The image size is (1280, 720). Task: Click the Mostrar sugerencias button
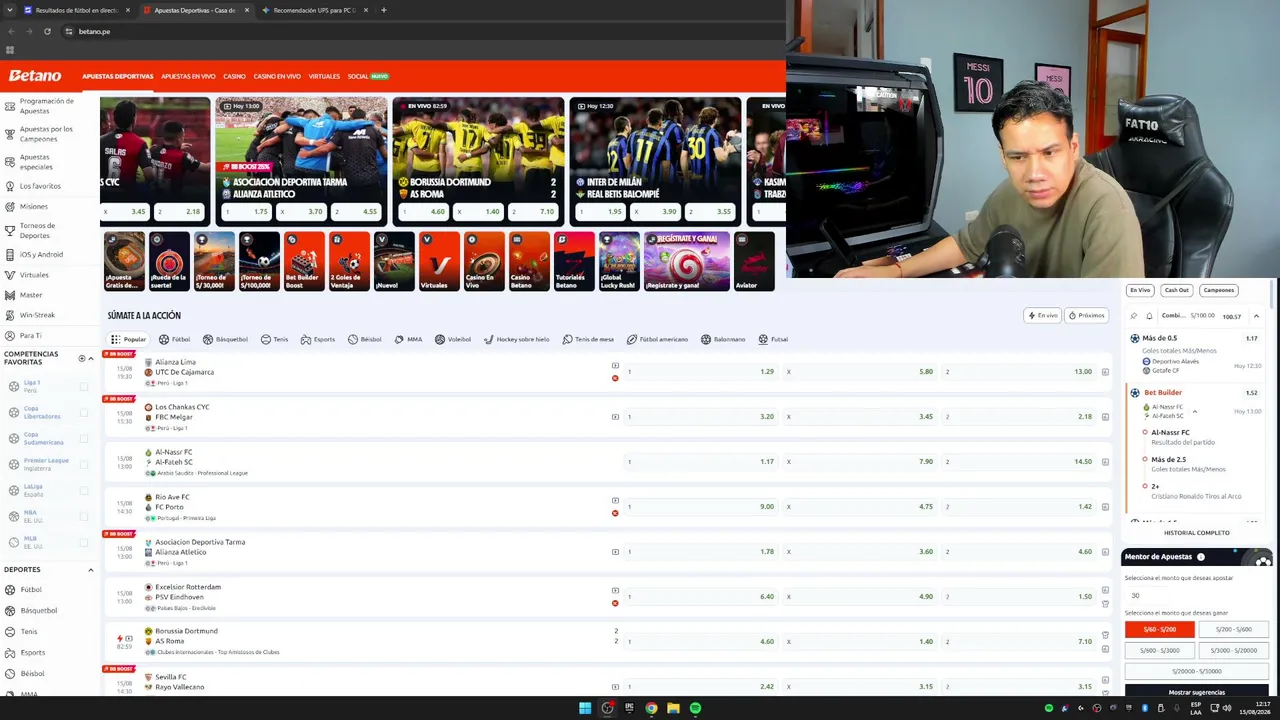[1197, 692]
